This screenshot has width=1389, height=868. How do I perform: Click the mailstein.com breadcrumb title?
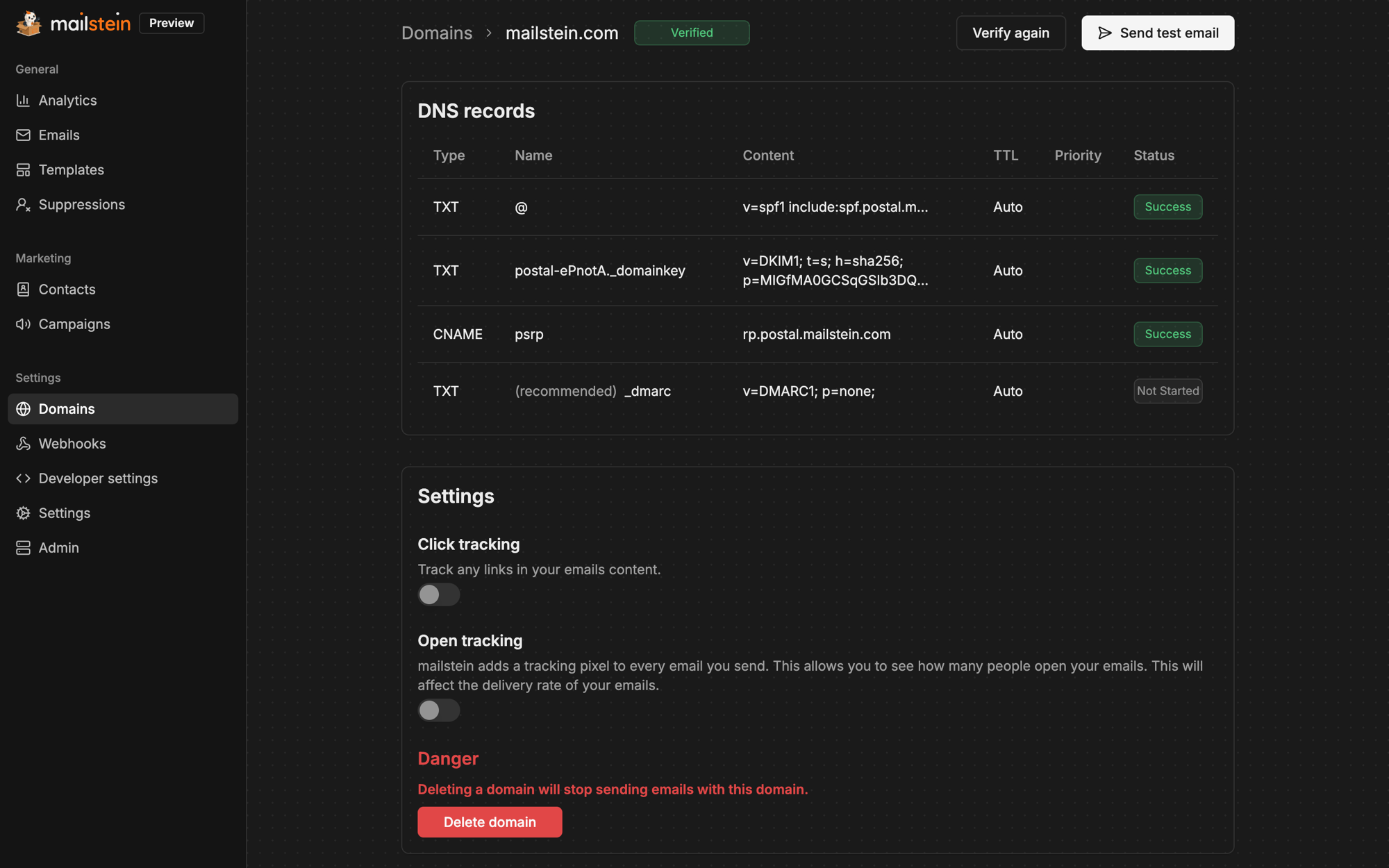(562, 33)
